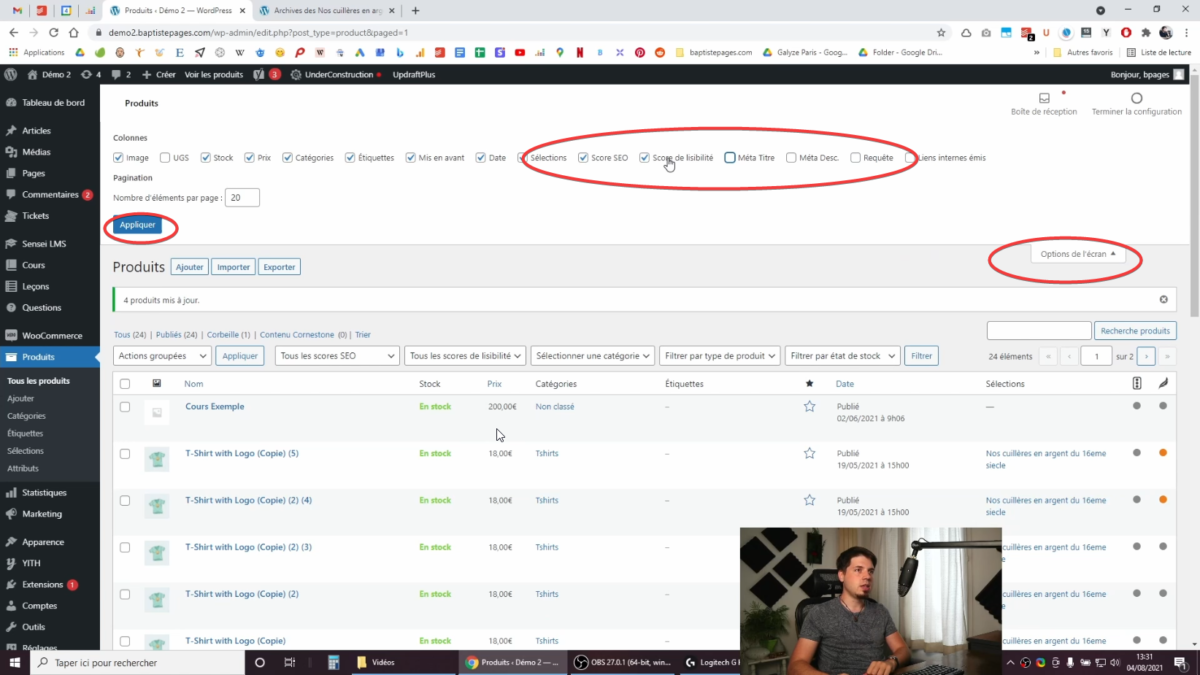Enable the UGS column checkbox
This screenshot has width=1200, height=675.
click(165, 158)
